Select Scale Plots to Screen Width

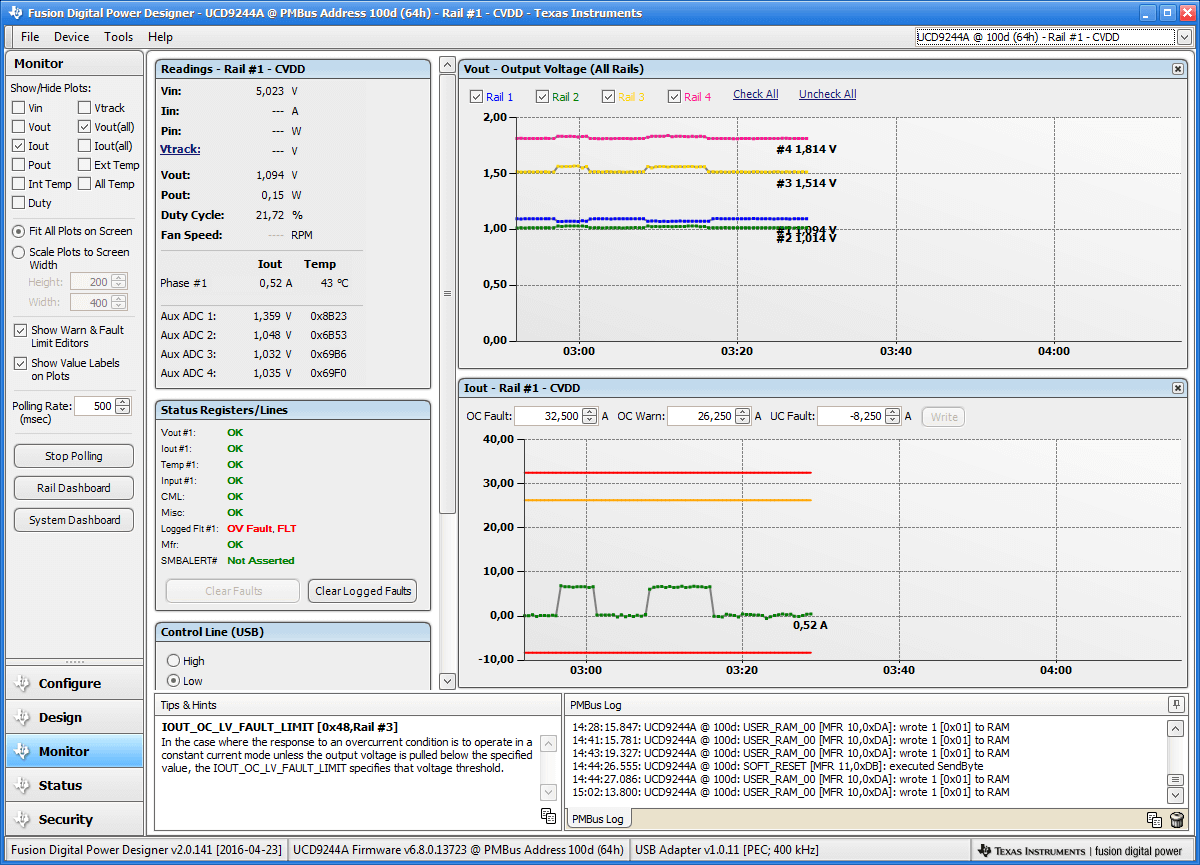[x=18, y=253]
